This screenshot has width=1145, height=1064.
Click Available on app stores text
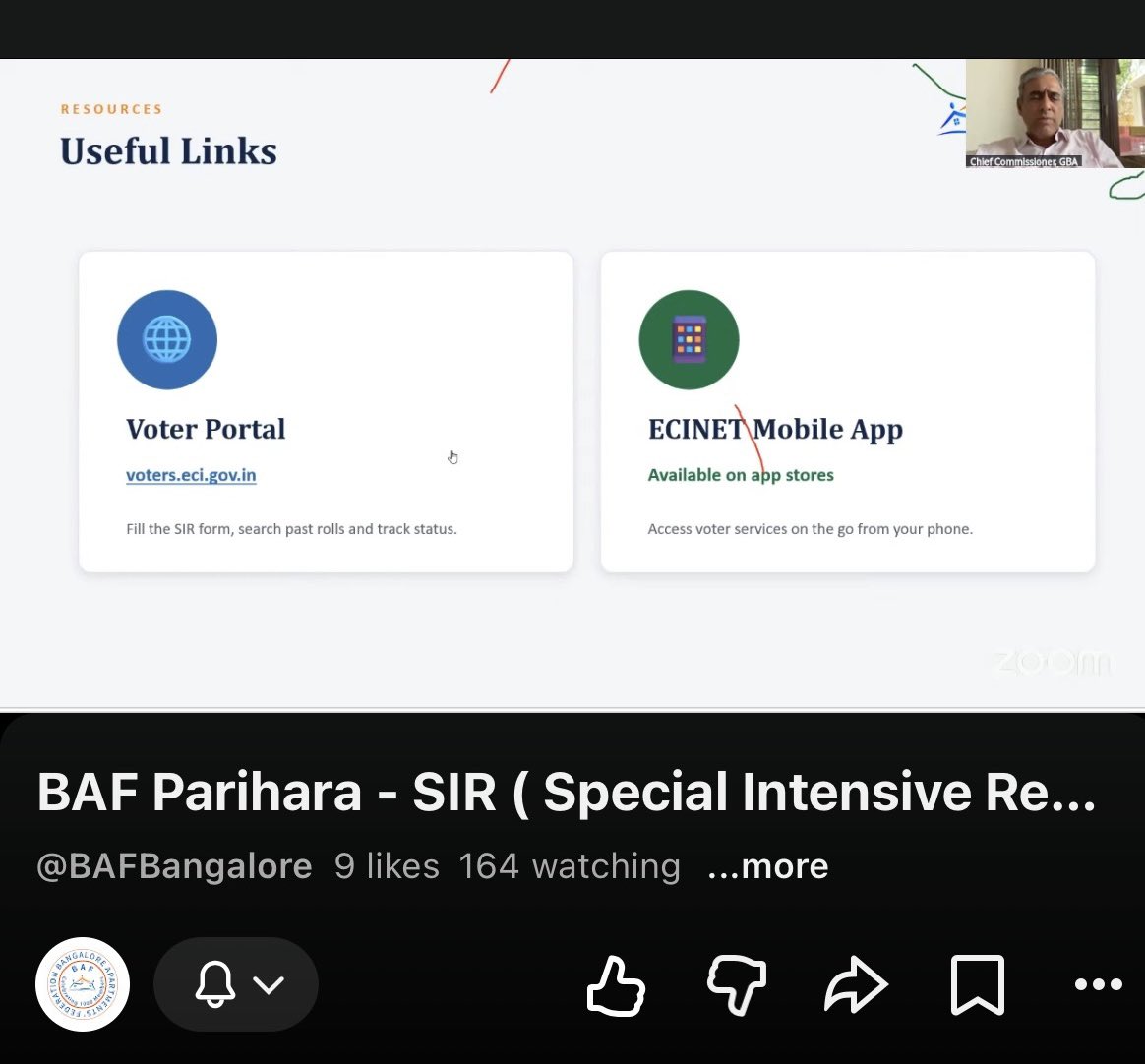[x=741, y=475]
